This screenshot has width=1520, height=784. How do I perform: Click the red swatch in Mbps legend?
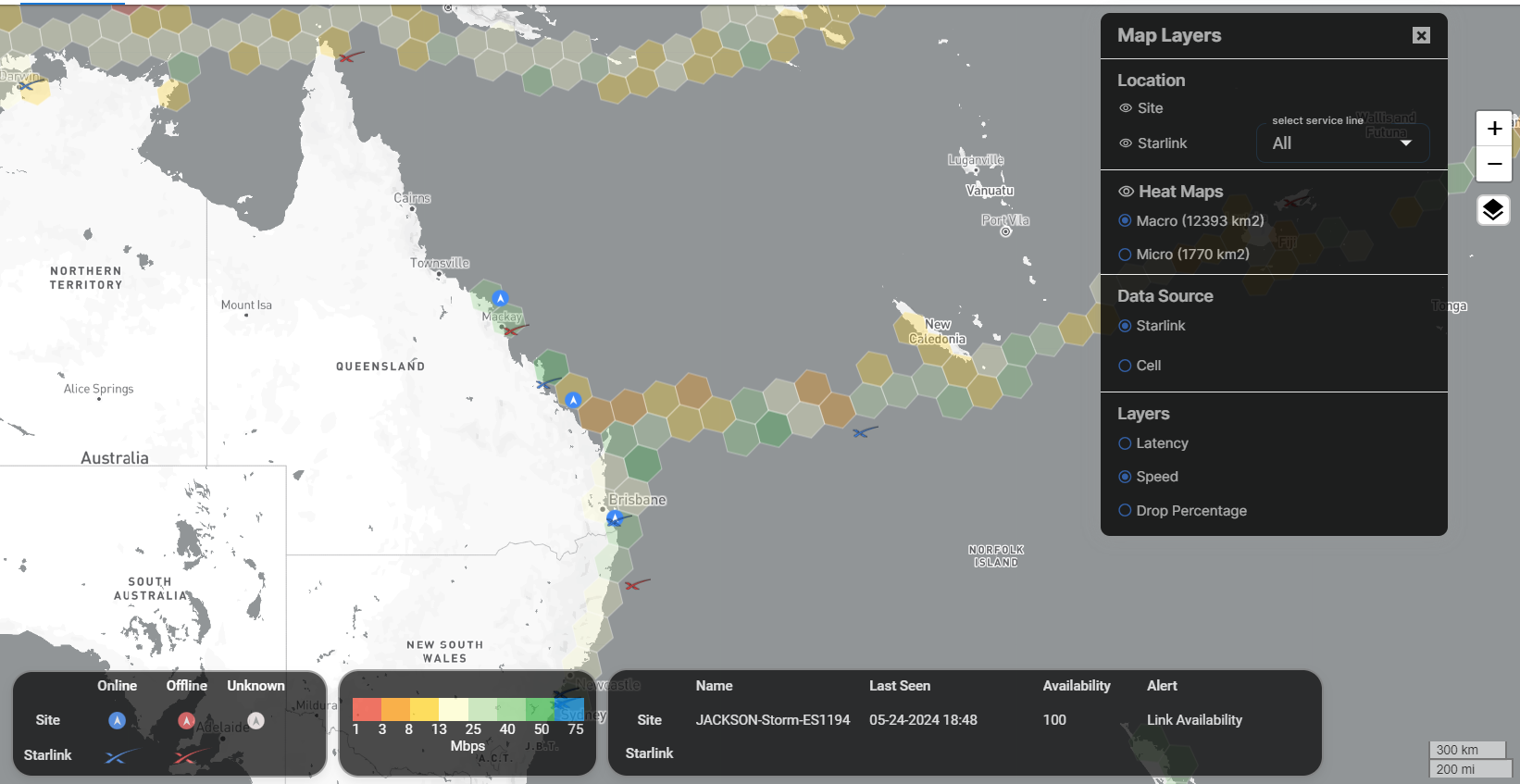coord(367,709)
